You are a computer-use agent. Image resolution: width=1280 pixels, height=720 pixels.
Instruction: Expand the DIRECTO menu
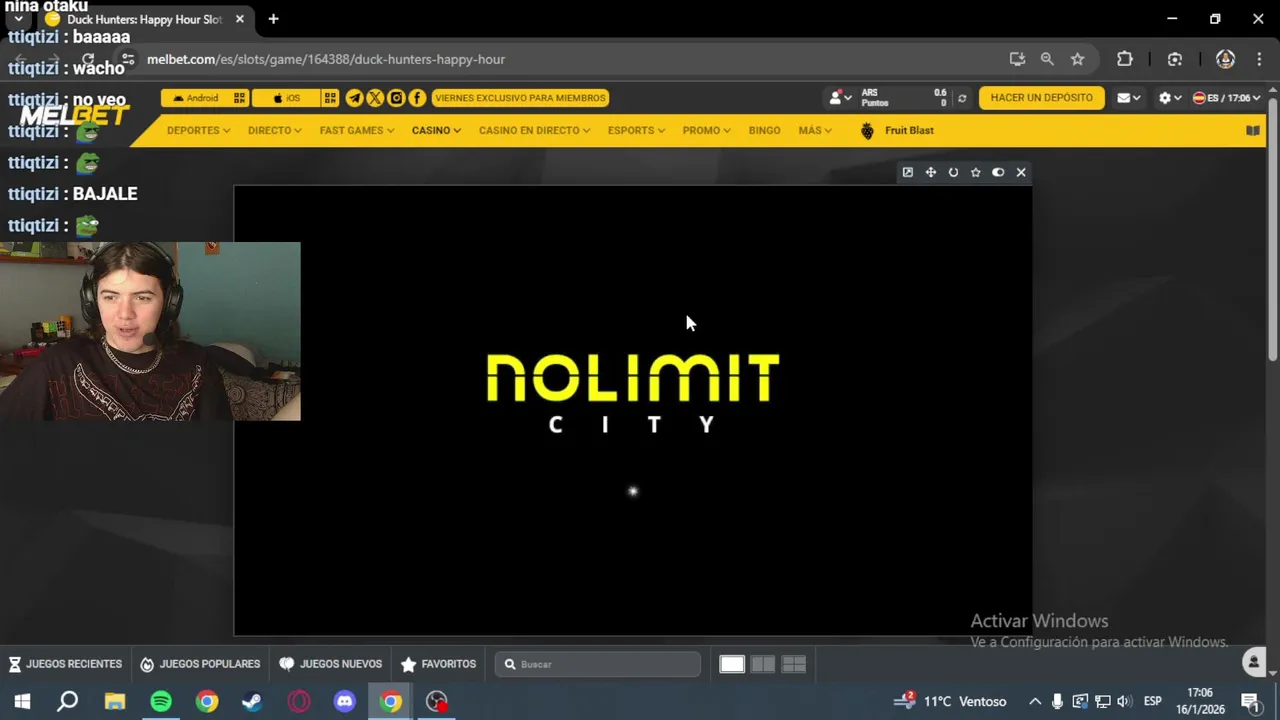[274, 130]
